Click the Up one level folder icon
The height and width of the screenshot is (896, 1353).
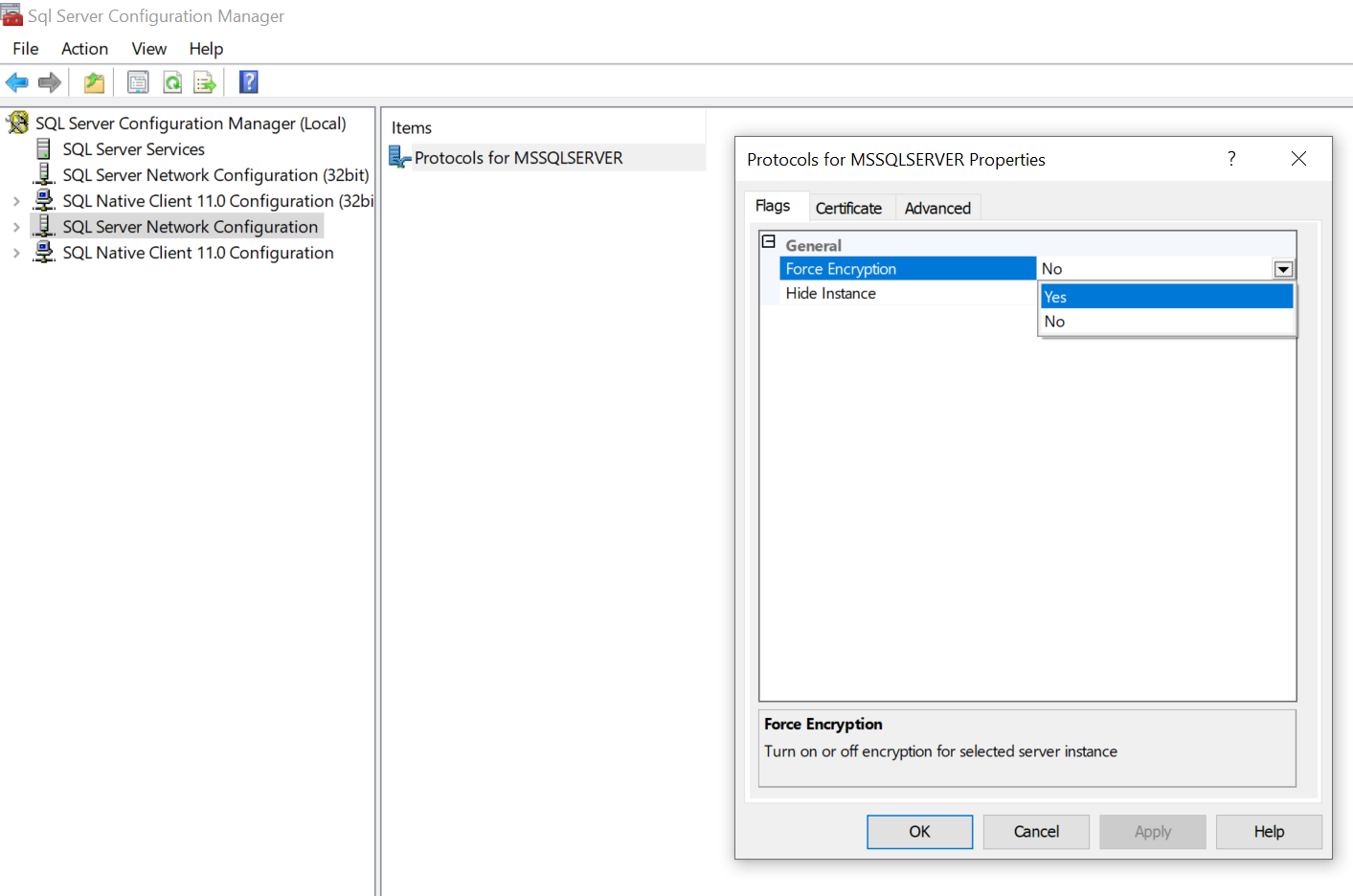93,81
